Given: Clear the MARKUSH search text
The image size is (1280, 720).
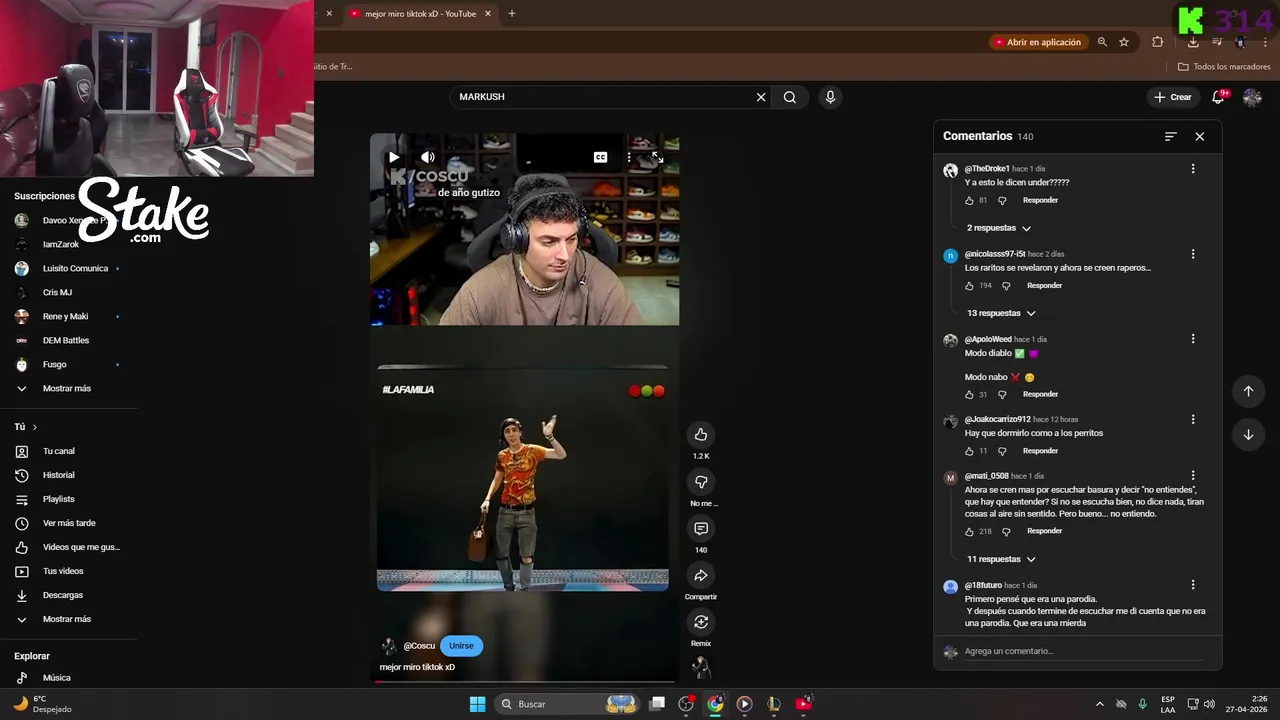Looking at the screenshot, I should [761, 97].
